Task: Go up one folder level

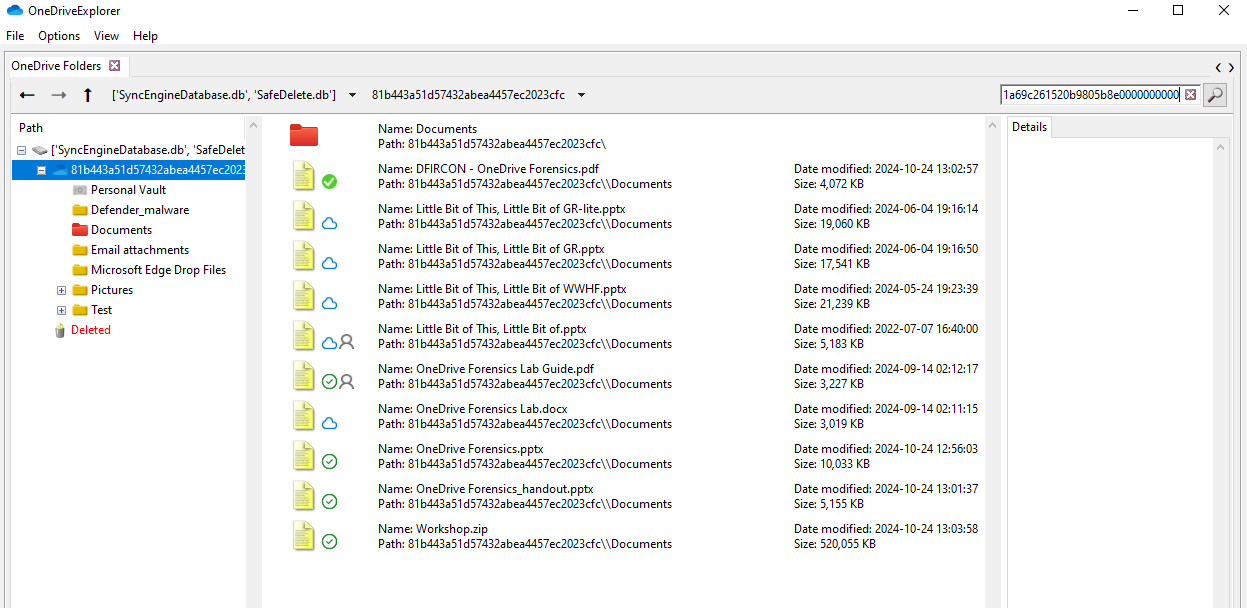Action: pyautogui.click(x=88, y=95)
